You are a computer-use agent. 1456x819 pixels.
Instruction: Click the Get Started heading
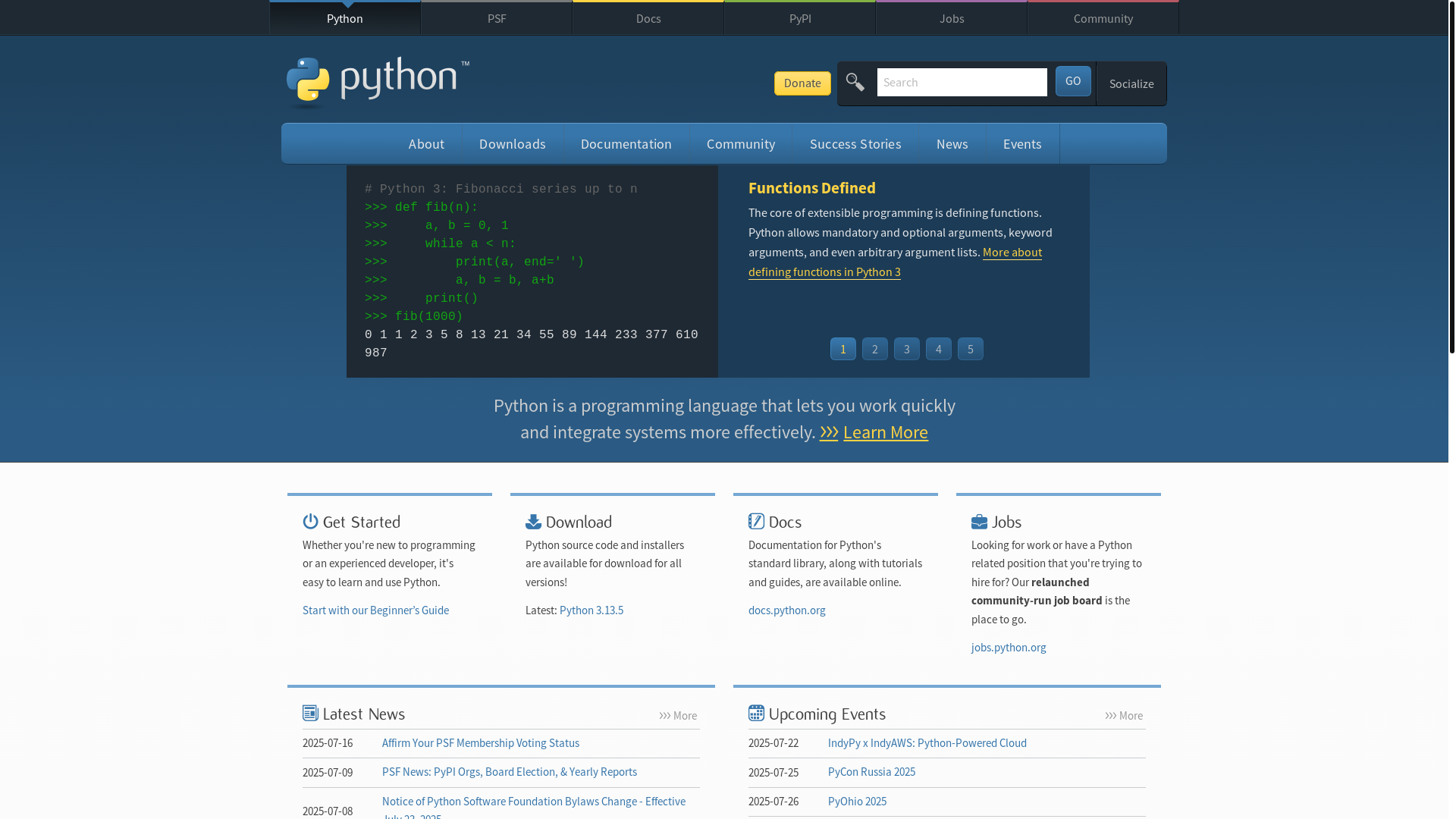coord(362,522)
